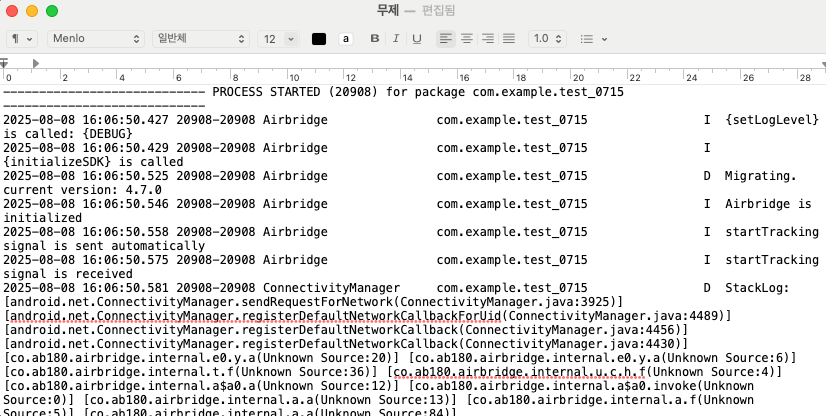Image resolution: width=826 pixels, height=416 pixels.
Task: Click the font size field showing 12
Action: (270, 39)
